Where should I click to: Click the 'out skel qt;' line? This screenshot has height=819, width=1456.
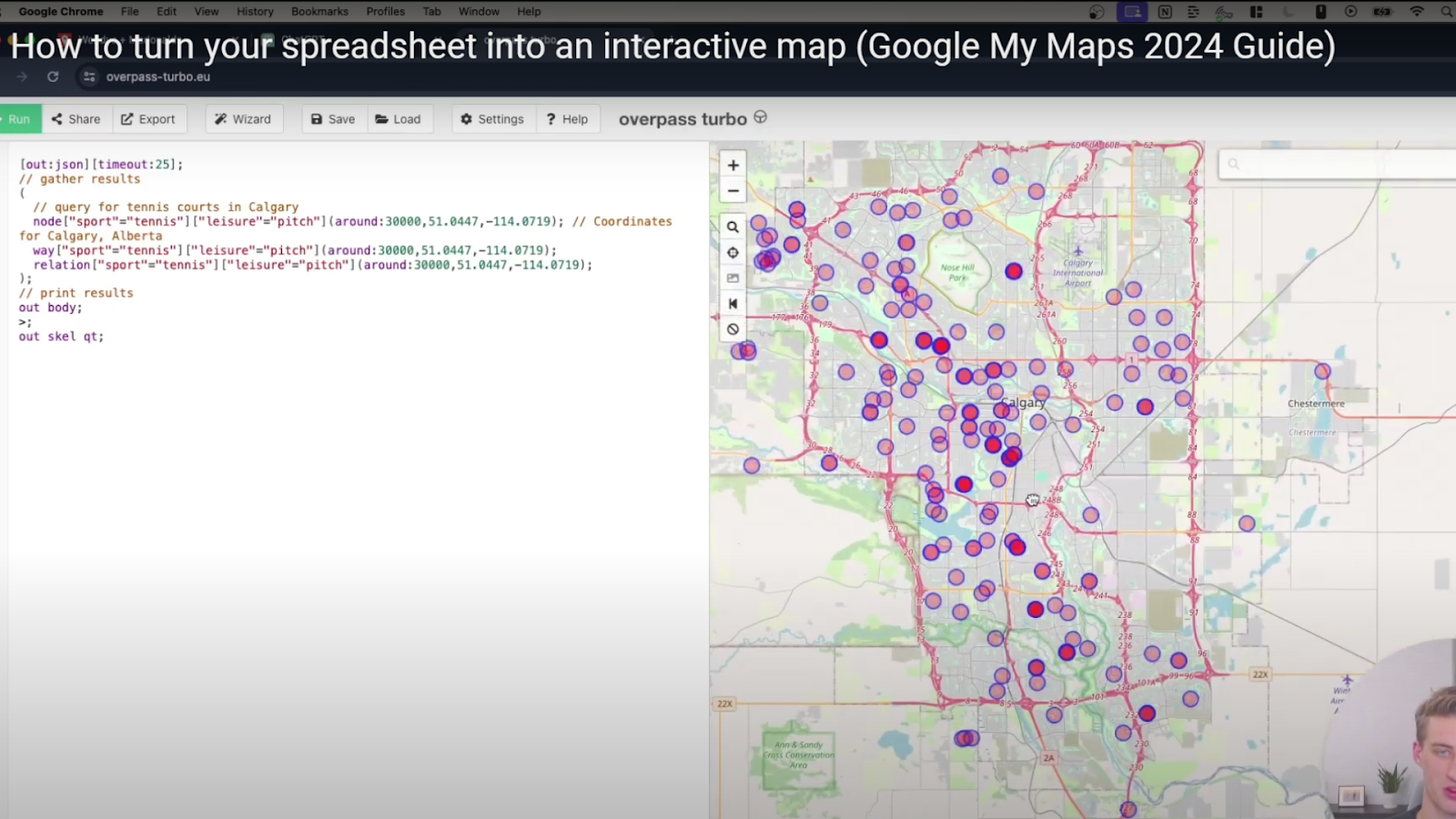pyautogui.click(x=61, y=337)
